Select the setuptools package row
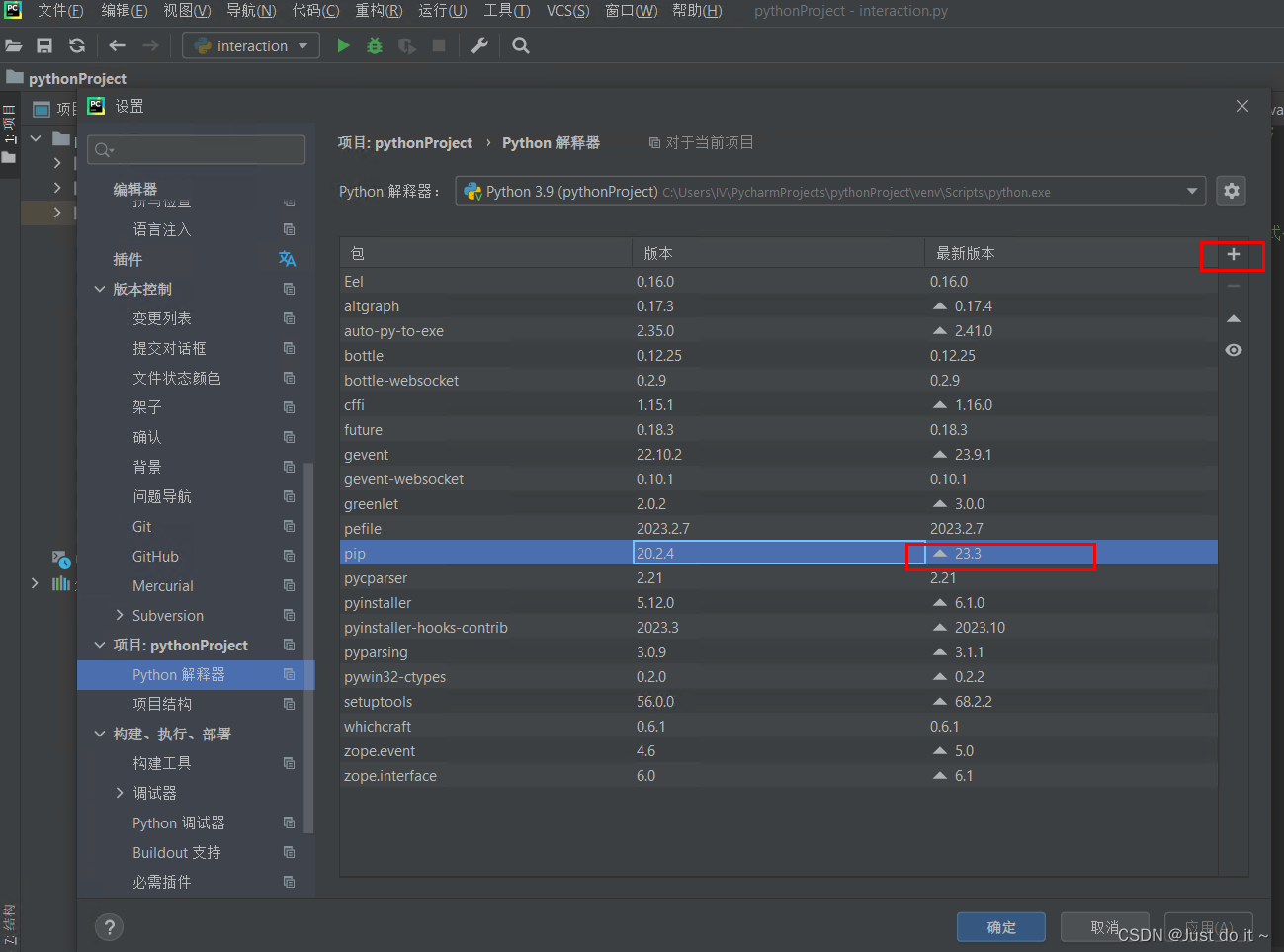 point(779,702)
